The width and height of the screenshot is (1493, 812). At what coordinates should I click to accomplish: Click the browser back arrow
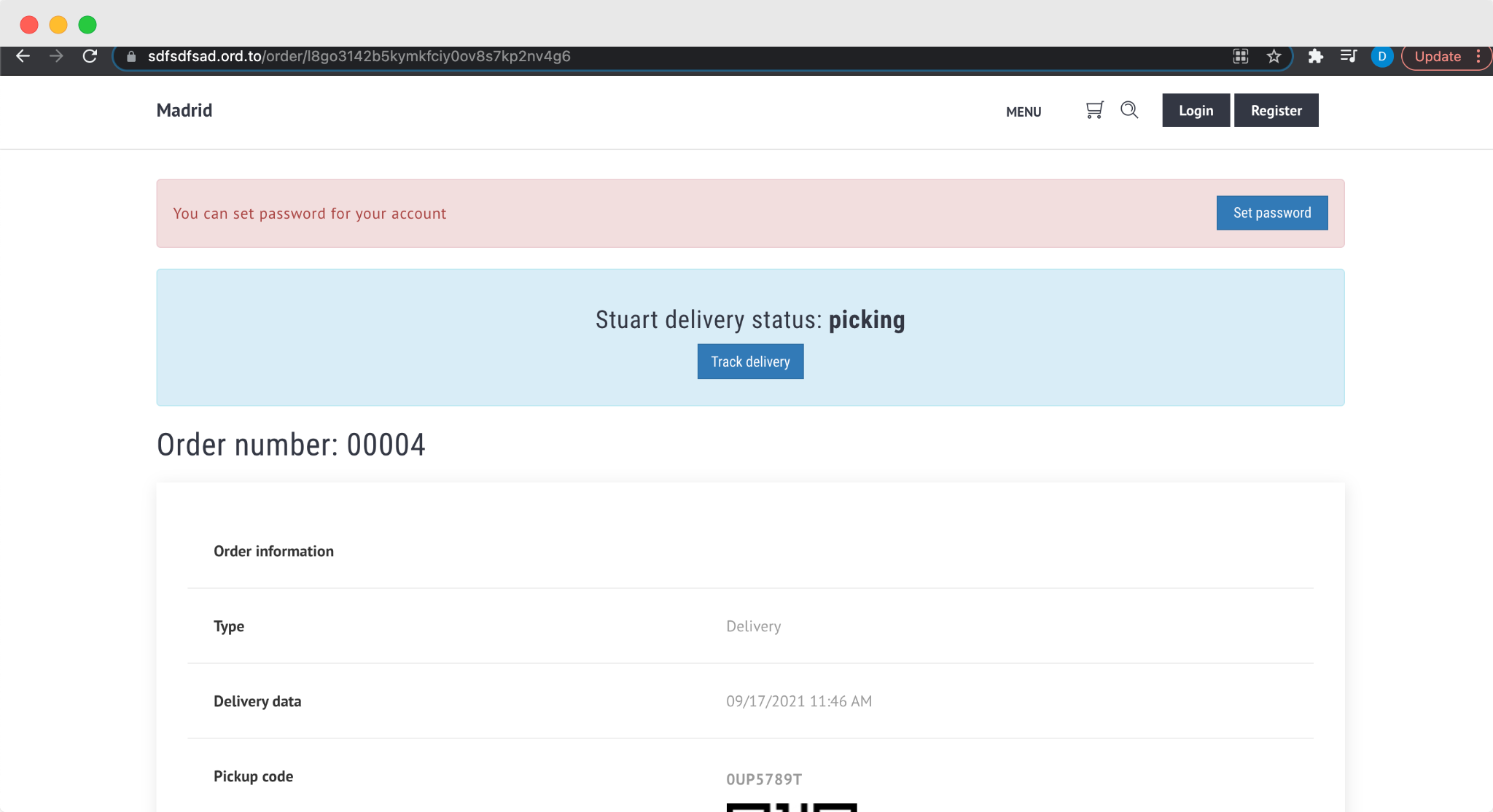23,56
